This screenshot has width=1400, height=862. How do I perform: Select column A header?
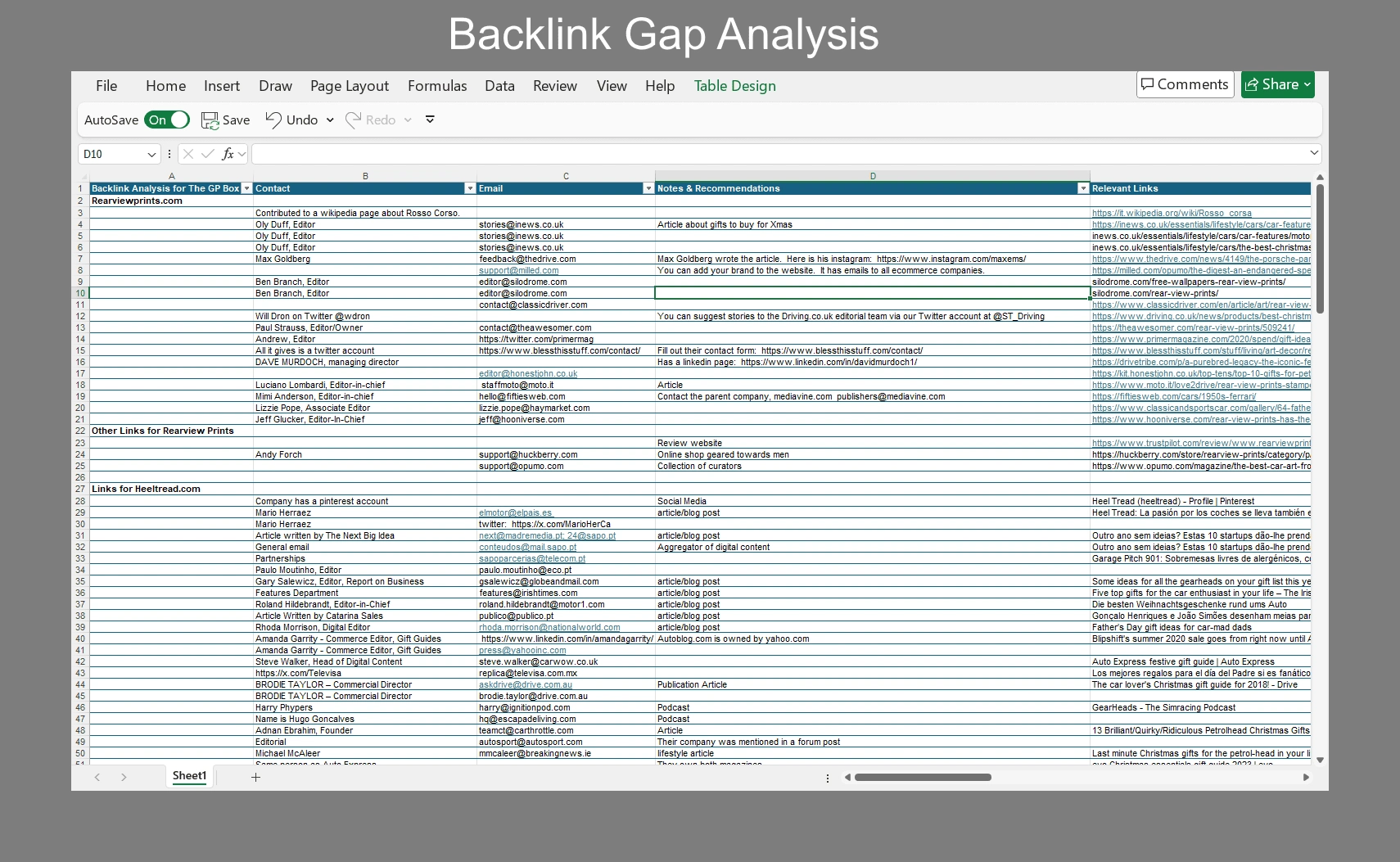tap(171, 176)
